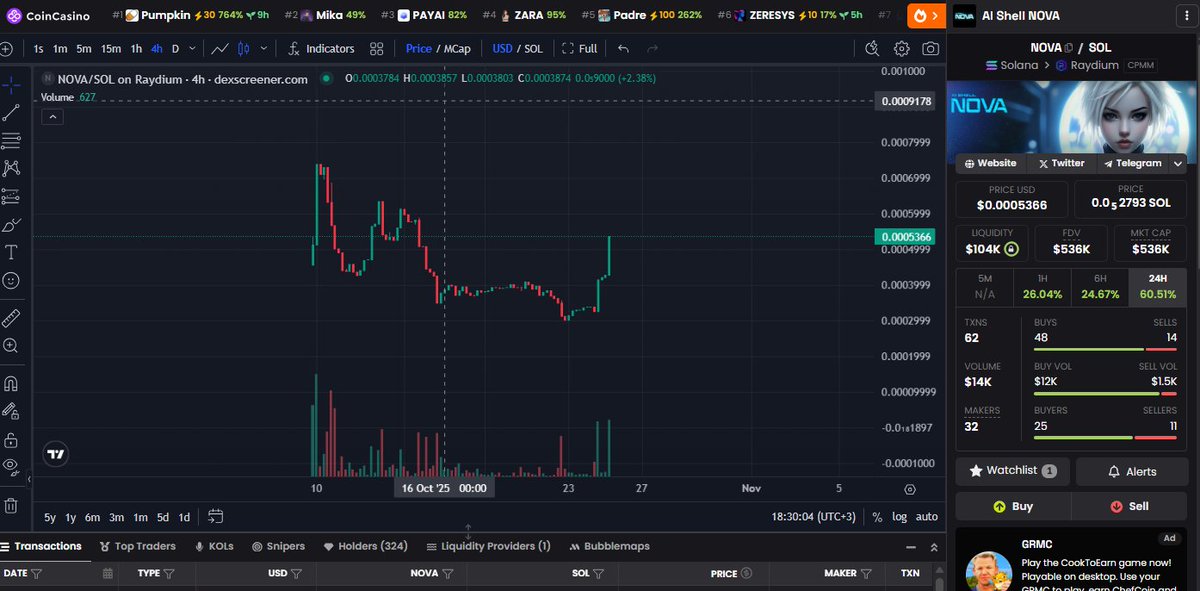
Task: Switch to Snipers tab
Action: click(278, 546)
